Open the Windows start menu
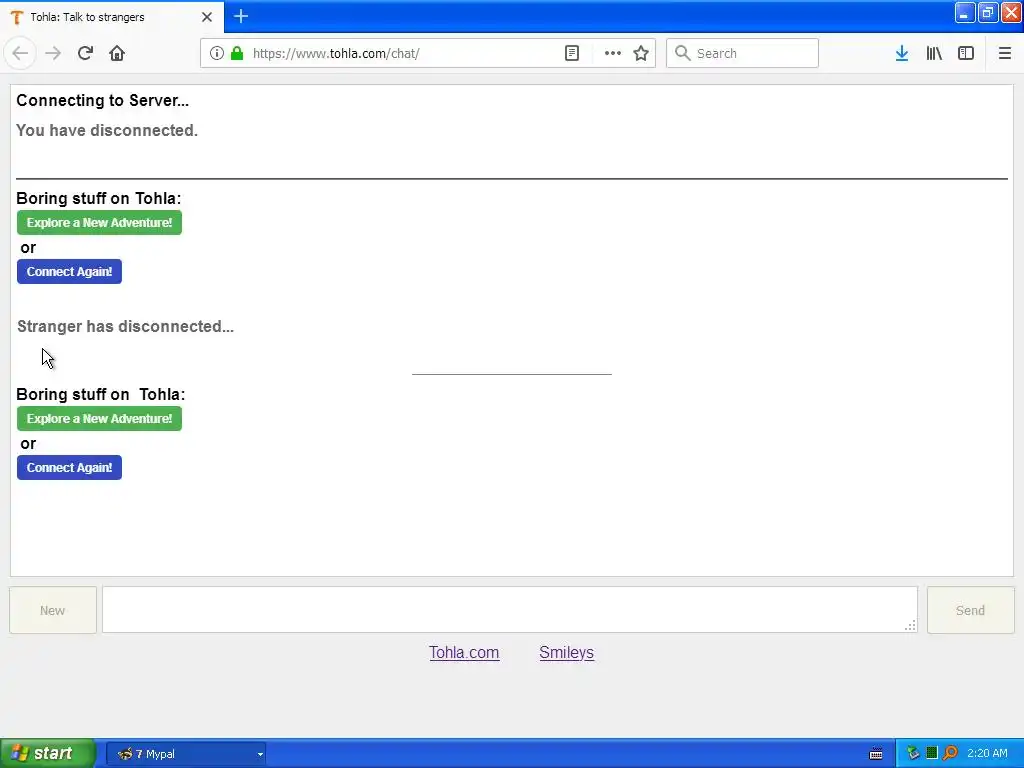The width and height of the screenshot is (1024, 768). pyautogui.click(x=47, y=753)
